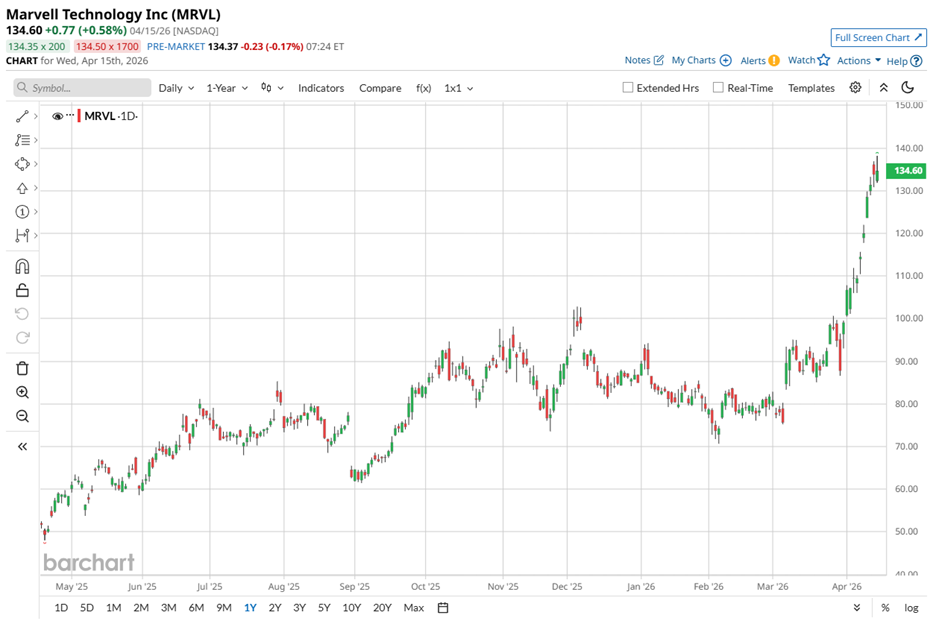Image resolution: width=936 pixels, height=624 pixels.
Task: Redo the chart action
Action: [x=22, y=338]
